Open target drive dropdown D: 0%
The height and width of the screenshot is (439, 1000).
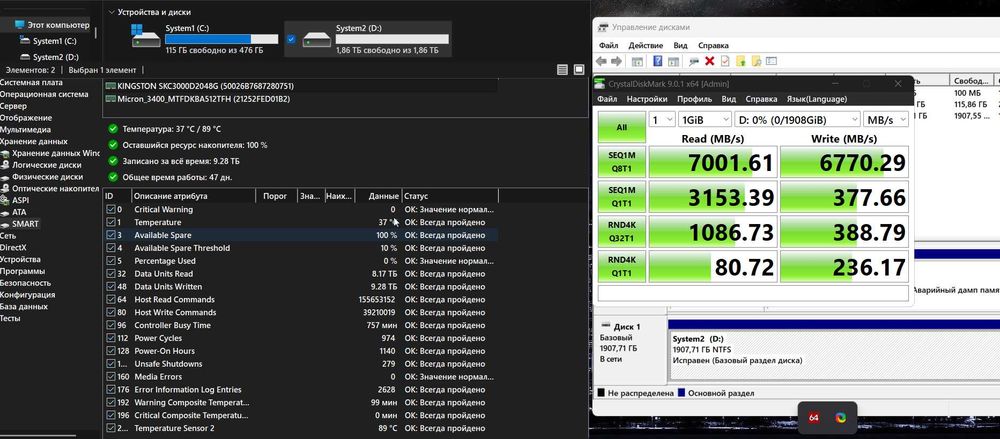coord(797,119)
